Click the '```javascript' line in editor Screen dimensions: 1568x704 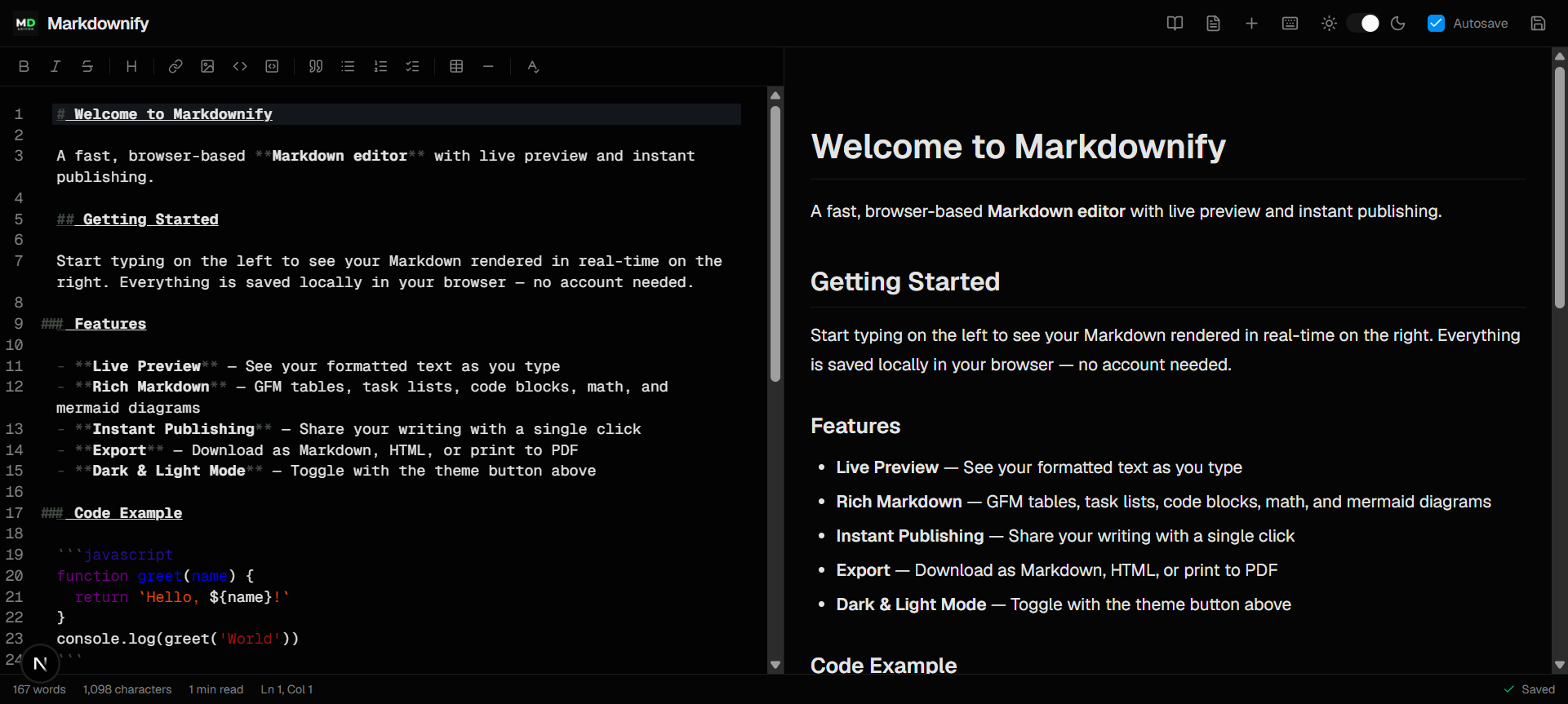pyautogui.click(x=115, y=555)
